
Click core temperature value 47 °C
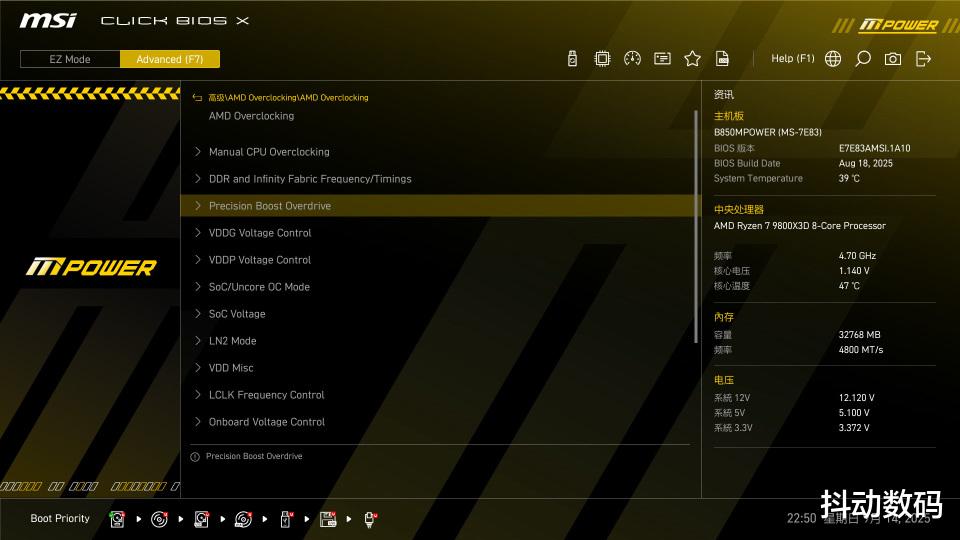[849, 286]
